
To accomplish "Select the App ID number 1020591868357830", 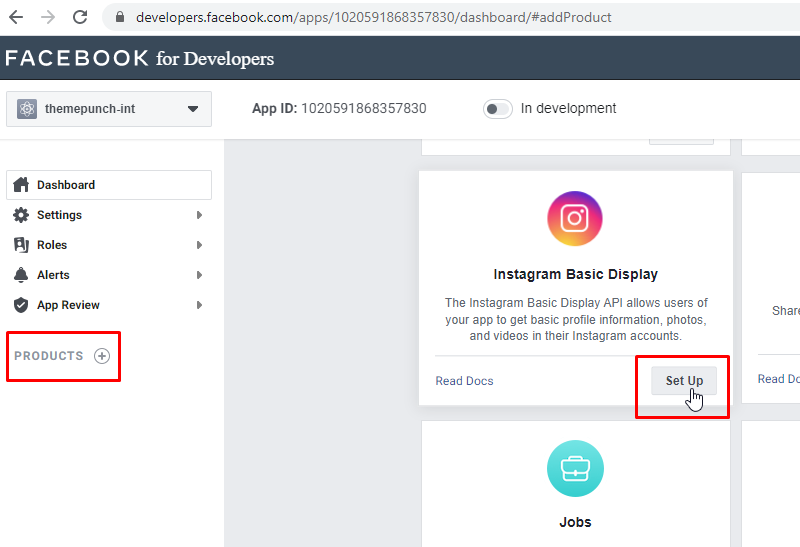I will point(364,108).
